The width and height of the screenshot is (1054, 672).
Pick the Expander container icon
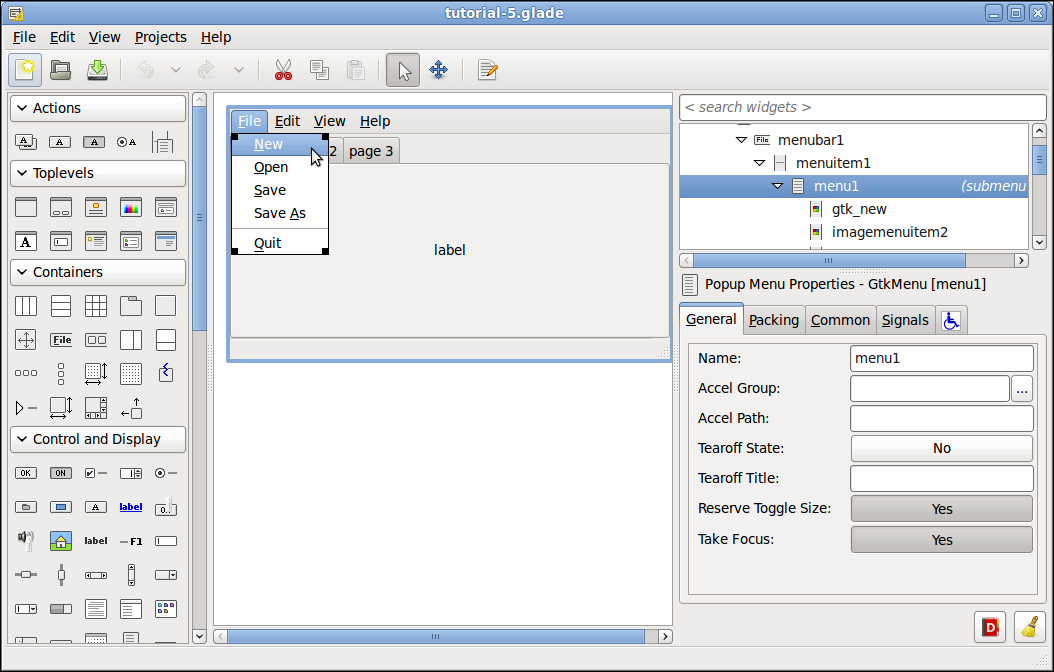(x=26, y=407)
